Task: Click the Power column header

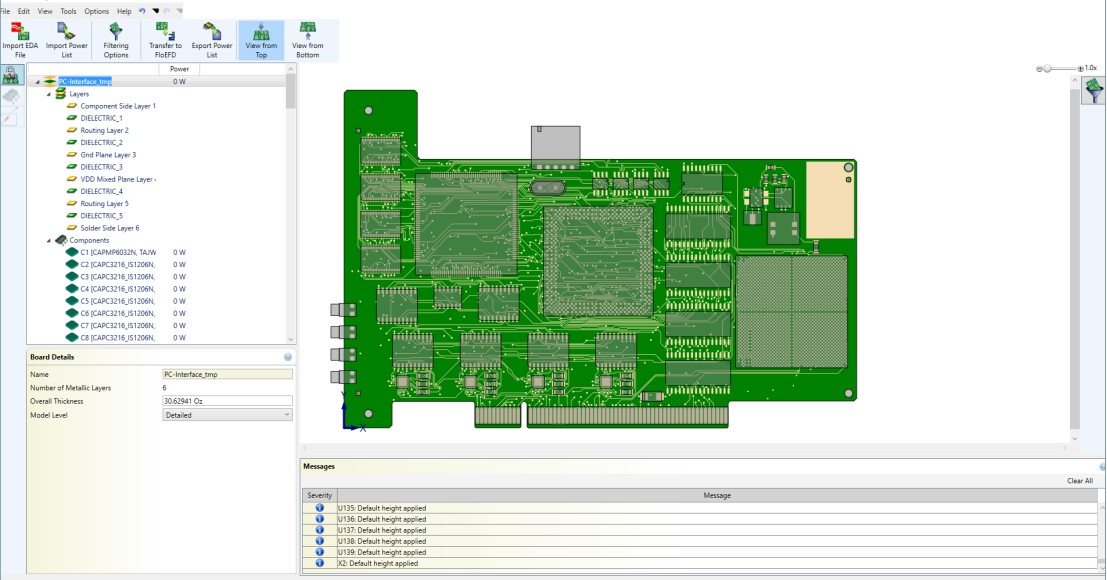Action: [179, 68]
